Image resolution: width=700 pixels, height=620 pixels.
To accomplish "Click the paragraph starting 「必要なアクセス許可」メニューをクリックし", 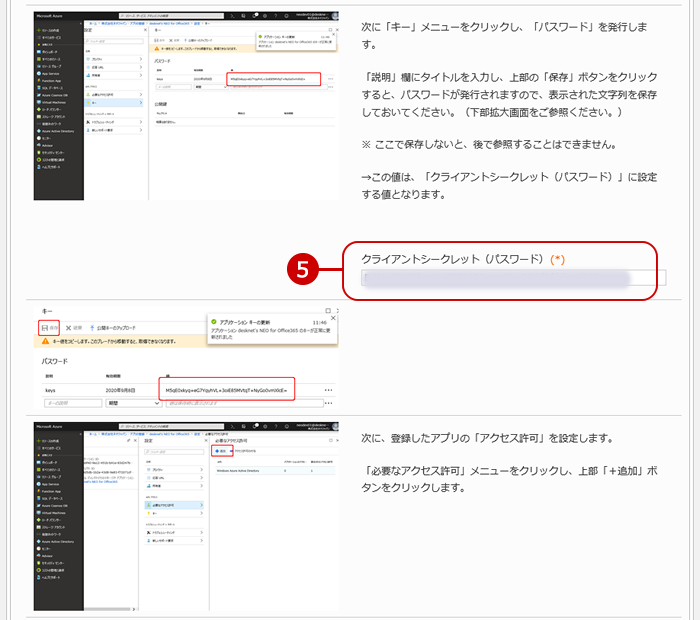I will coord(509,479).
